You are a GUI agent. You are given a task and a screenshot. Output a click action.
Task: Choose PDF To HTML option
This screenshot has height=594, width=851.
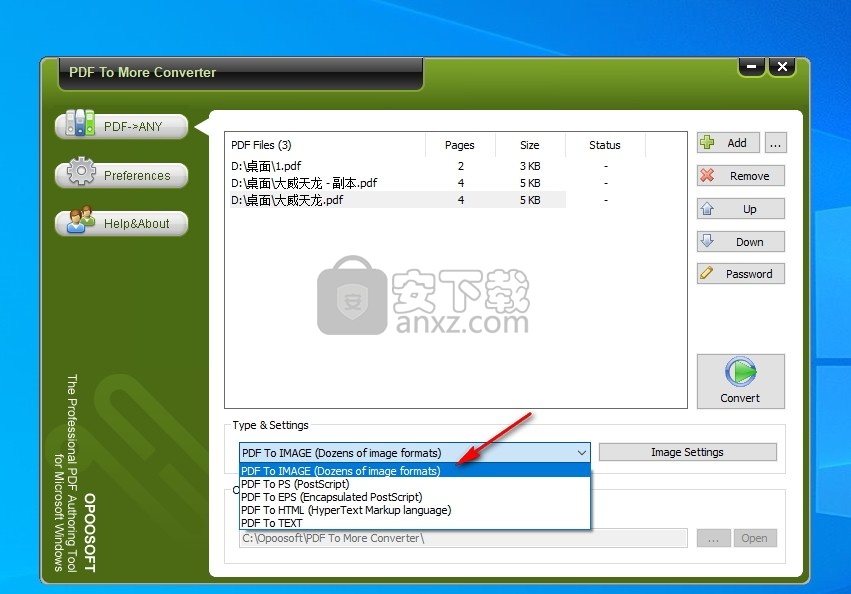tap(415, 510)
